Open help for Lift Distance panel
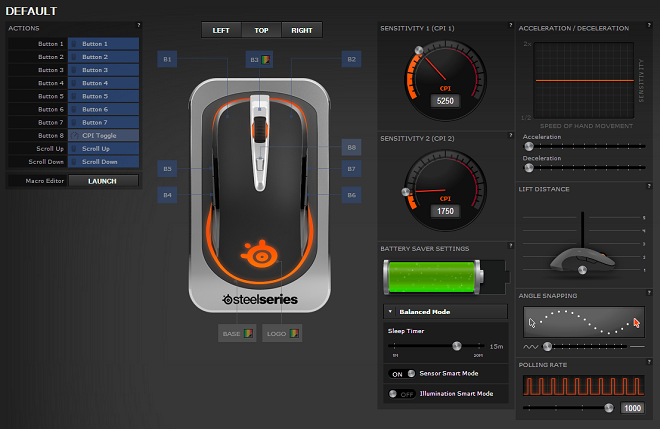 pyautogui.click(x=649, y=186)
